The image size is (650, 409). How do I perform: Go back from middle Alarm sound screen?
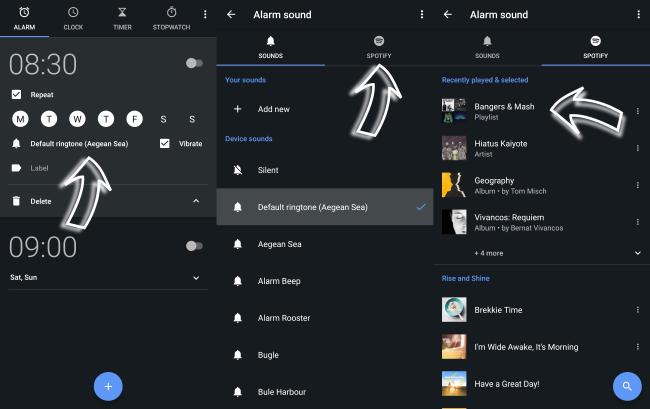231,15
